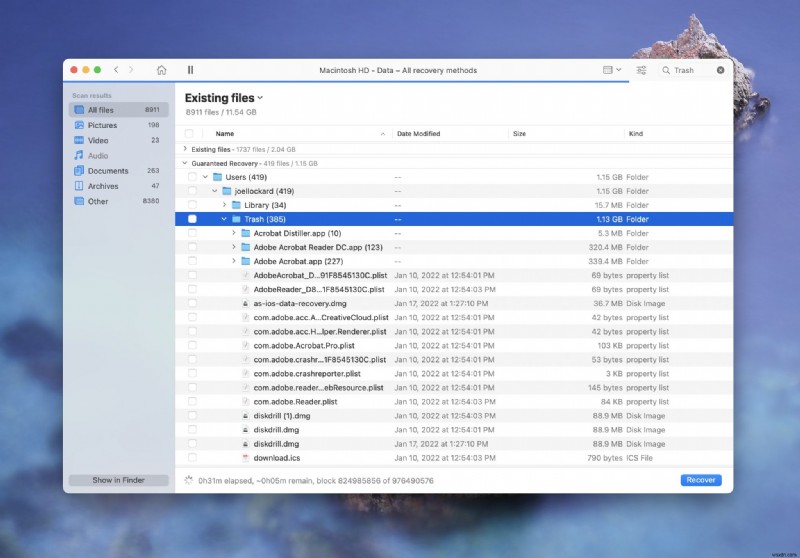Check the download.ics checkbox
Screen dimensions: 800x558
pos(192,458)
